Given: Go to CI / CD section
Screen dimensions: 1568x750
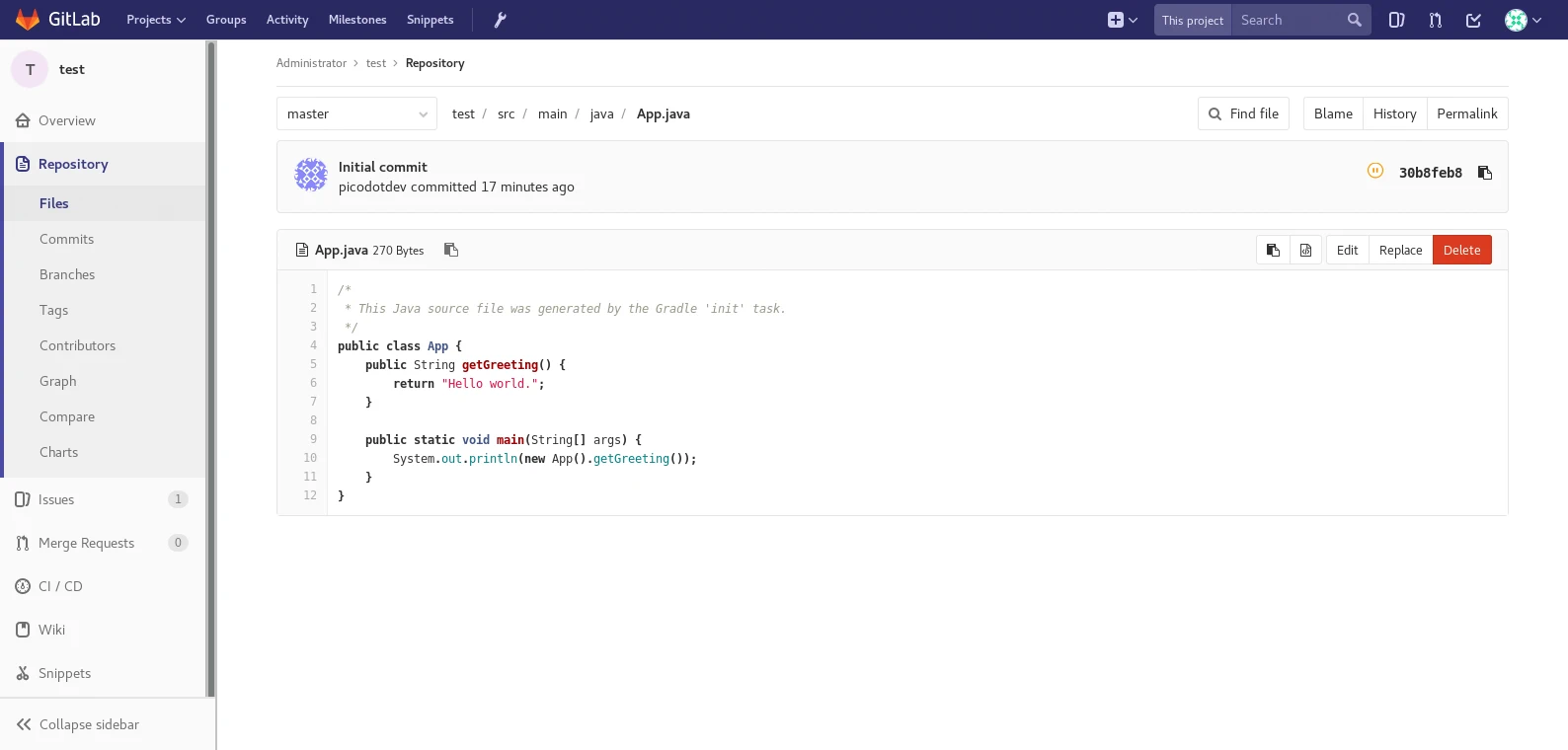Looking at the screenshot, I should point(60,586).
